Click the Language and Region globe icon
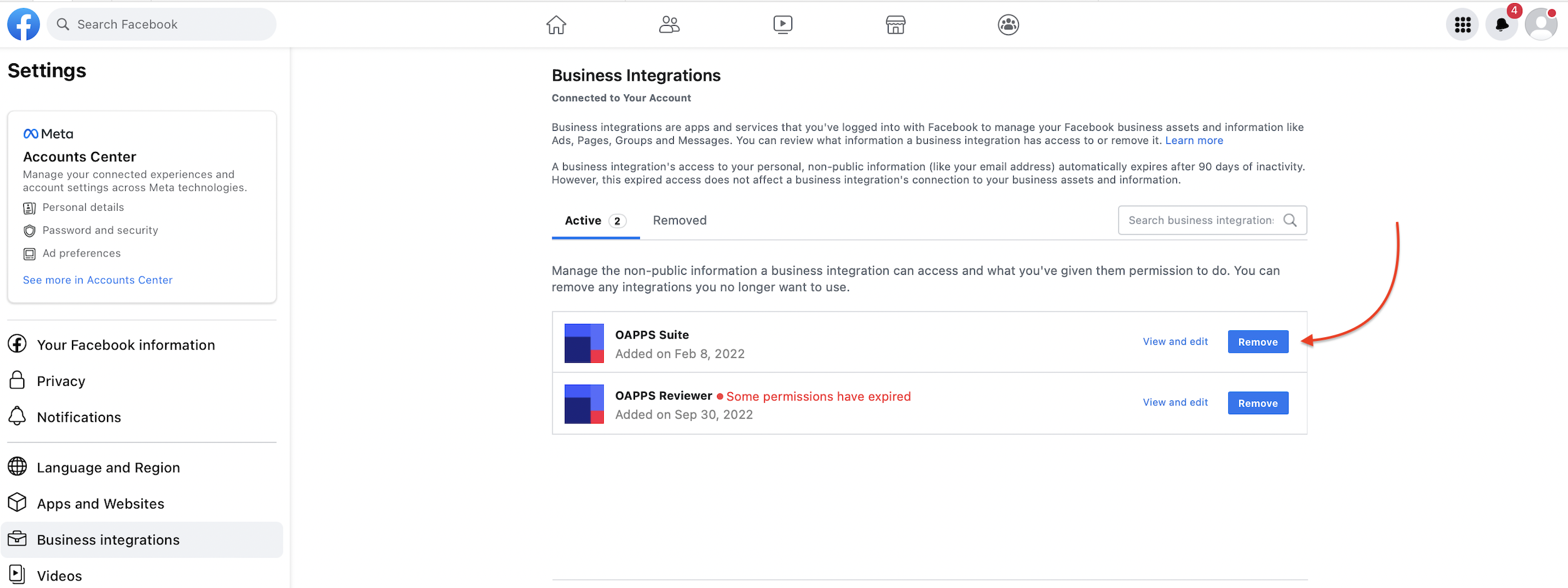1568x588 pixels. point(18,466)
